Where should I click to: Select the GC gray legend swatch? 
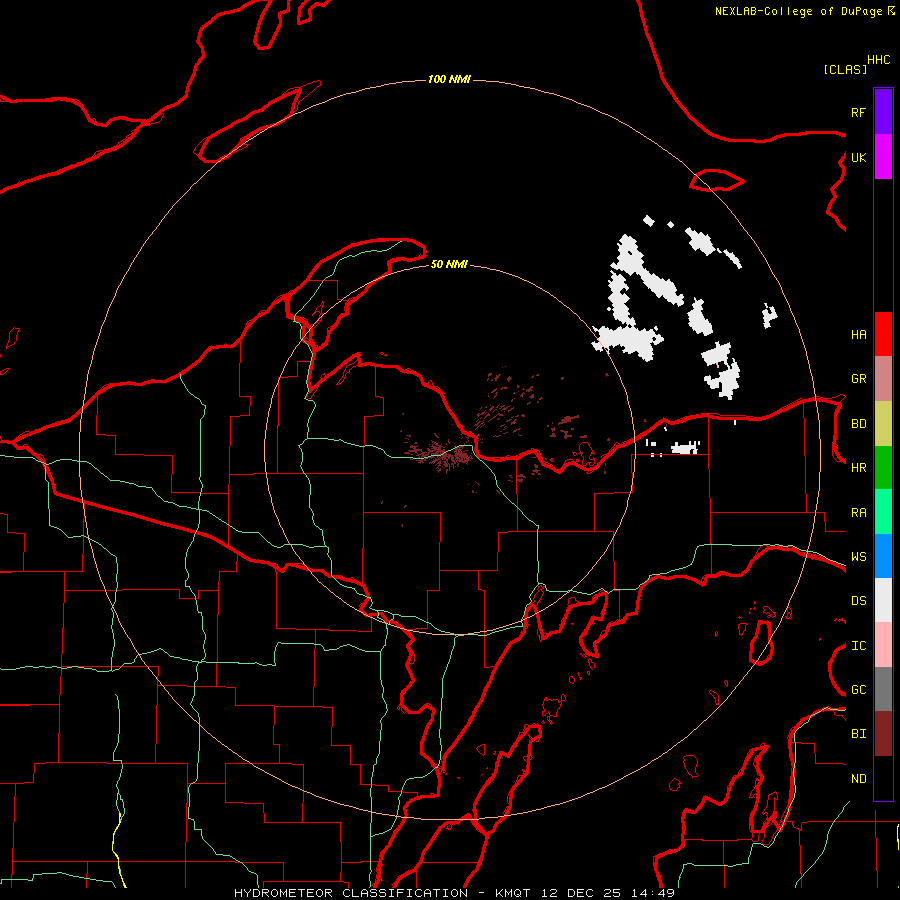point(883,689)
